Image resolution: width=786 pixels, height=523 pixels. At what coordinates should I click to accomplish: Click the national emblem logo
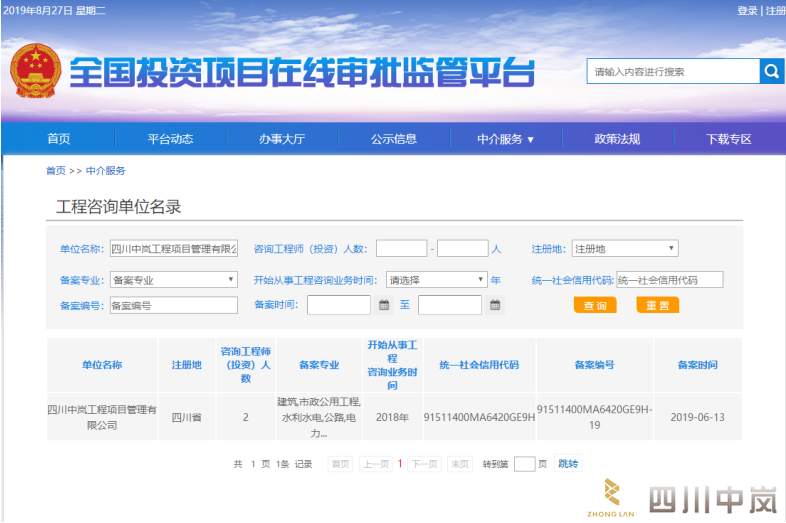tap(35, 70)
